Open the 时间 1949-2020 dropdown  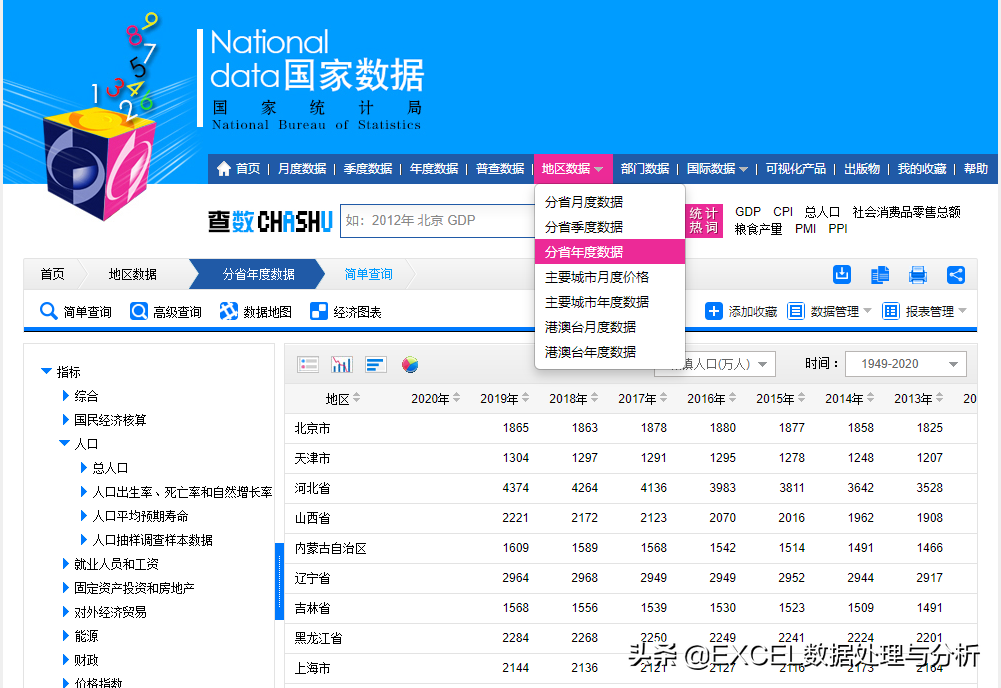pos(905,364)
